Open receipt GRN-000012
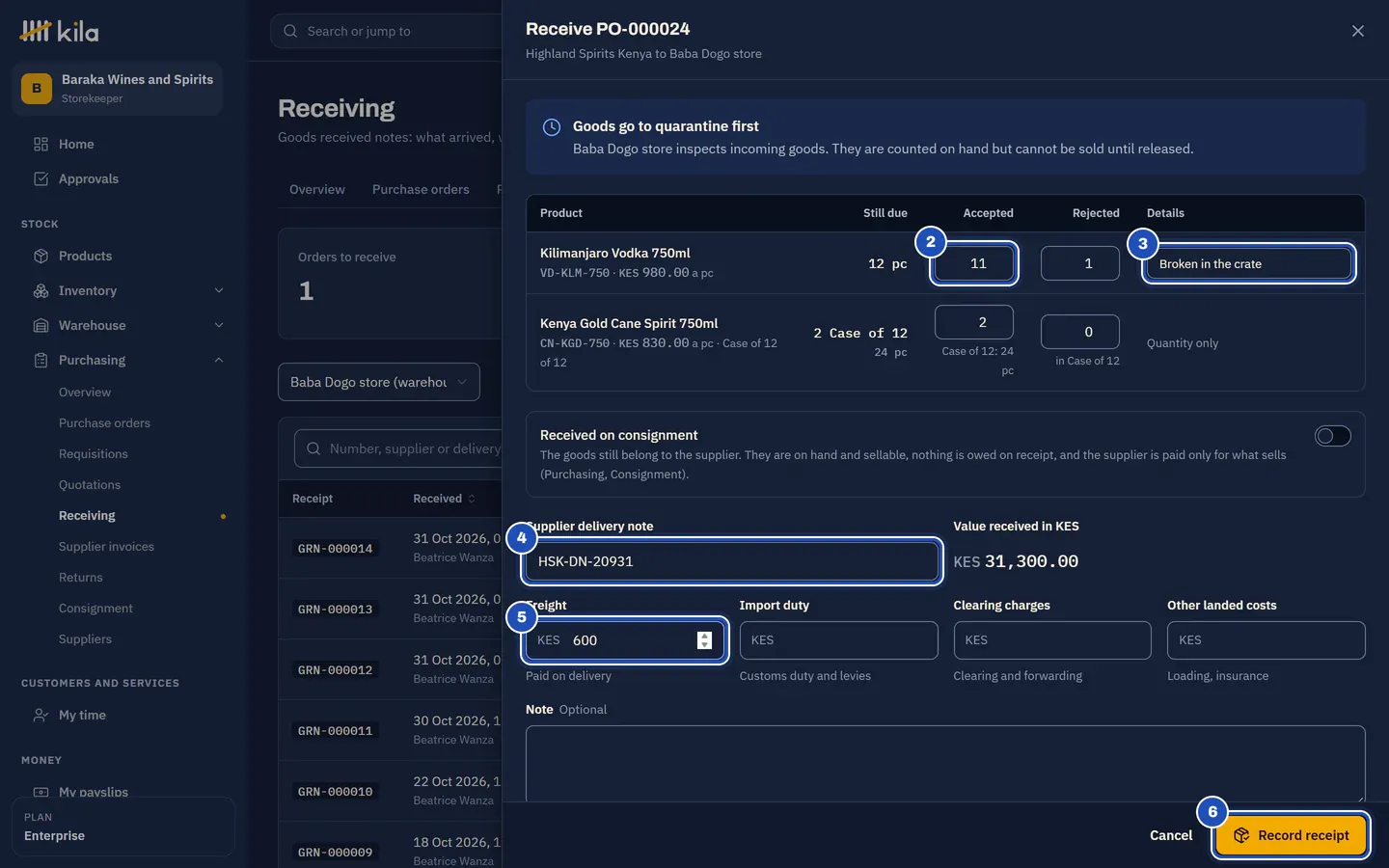Screen dimensions: 1389x868 point(335,670)
